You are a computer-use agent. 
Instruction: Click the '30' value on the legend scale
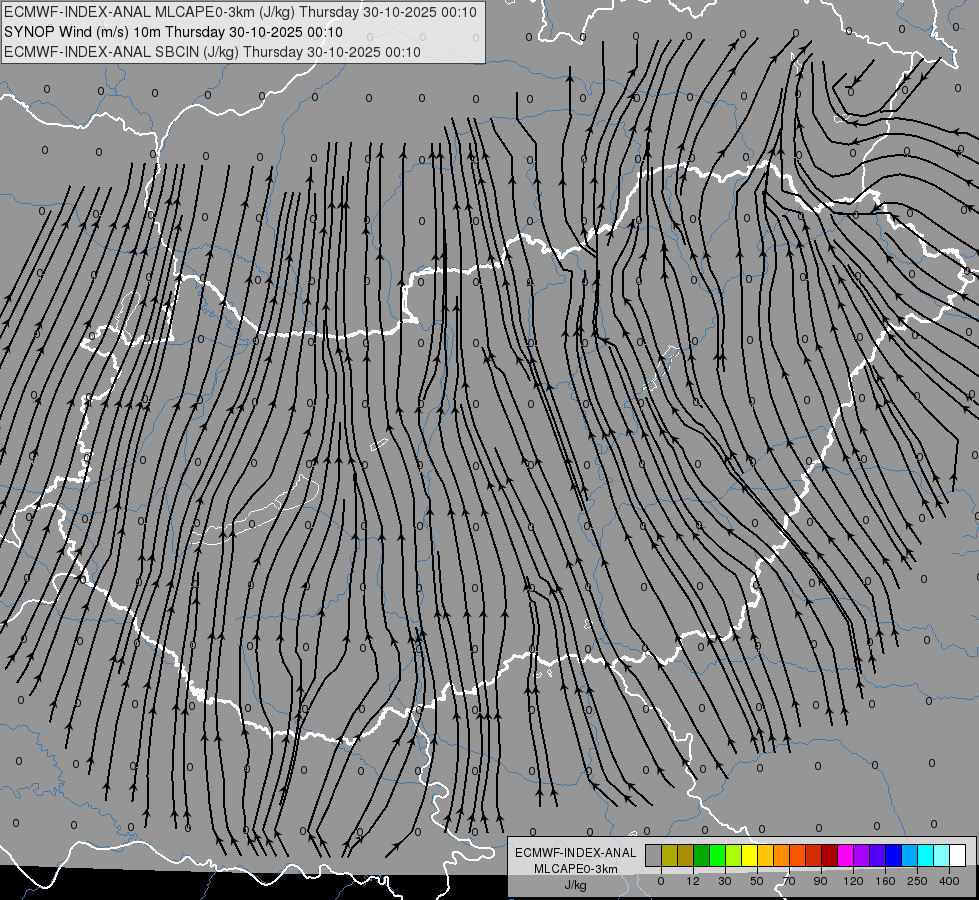725,881
